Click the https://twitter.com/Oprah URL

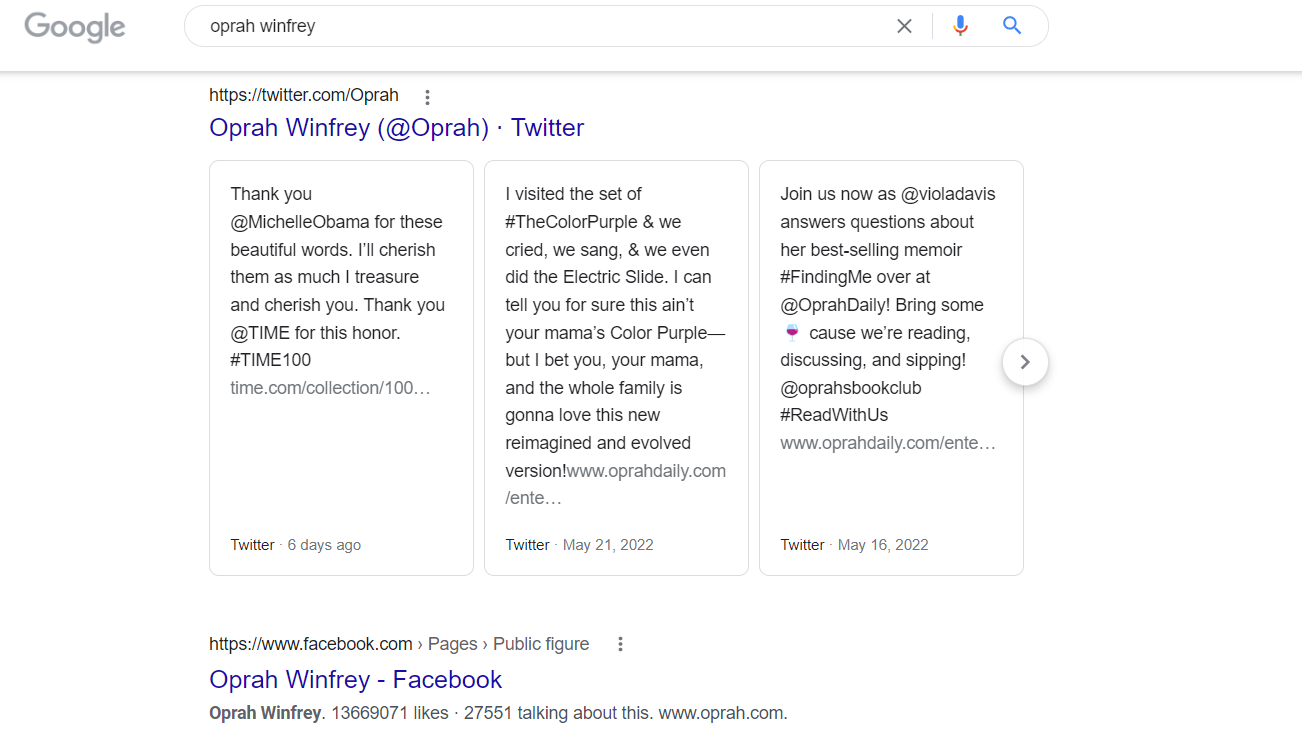click(x=304, y=95)
